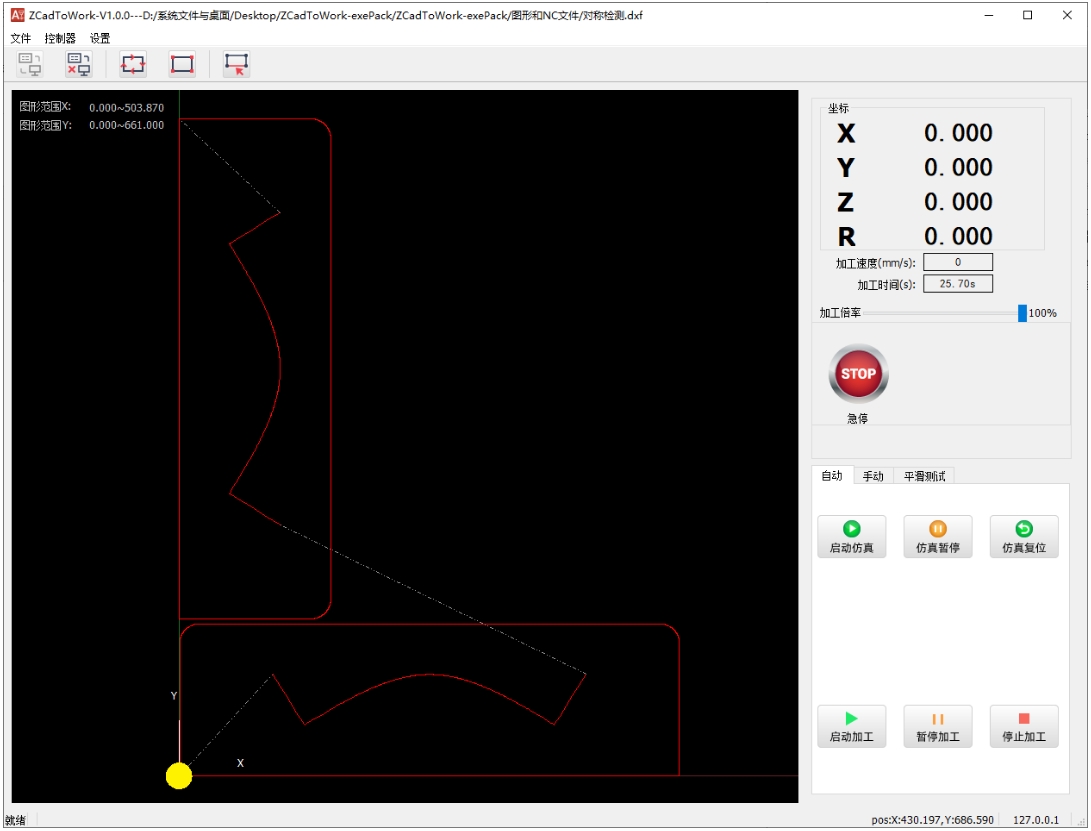
Task: Click the rectangle with red corner nodes icon
Action: point(182,64)
